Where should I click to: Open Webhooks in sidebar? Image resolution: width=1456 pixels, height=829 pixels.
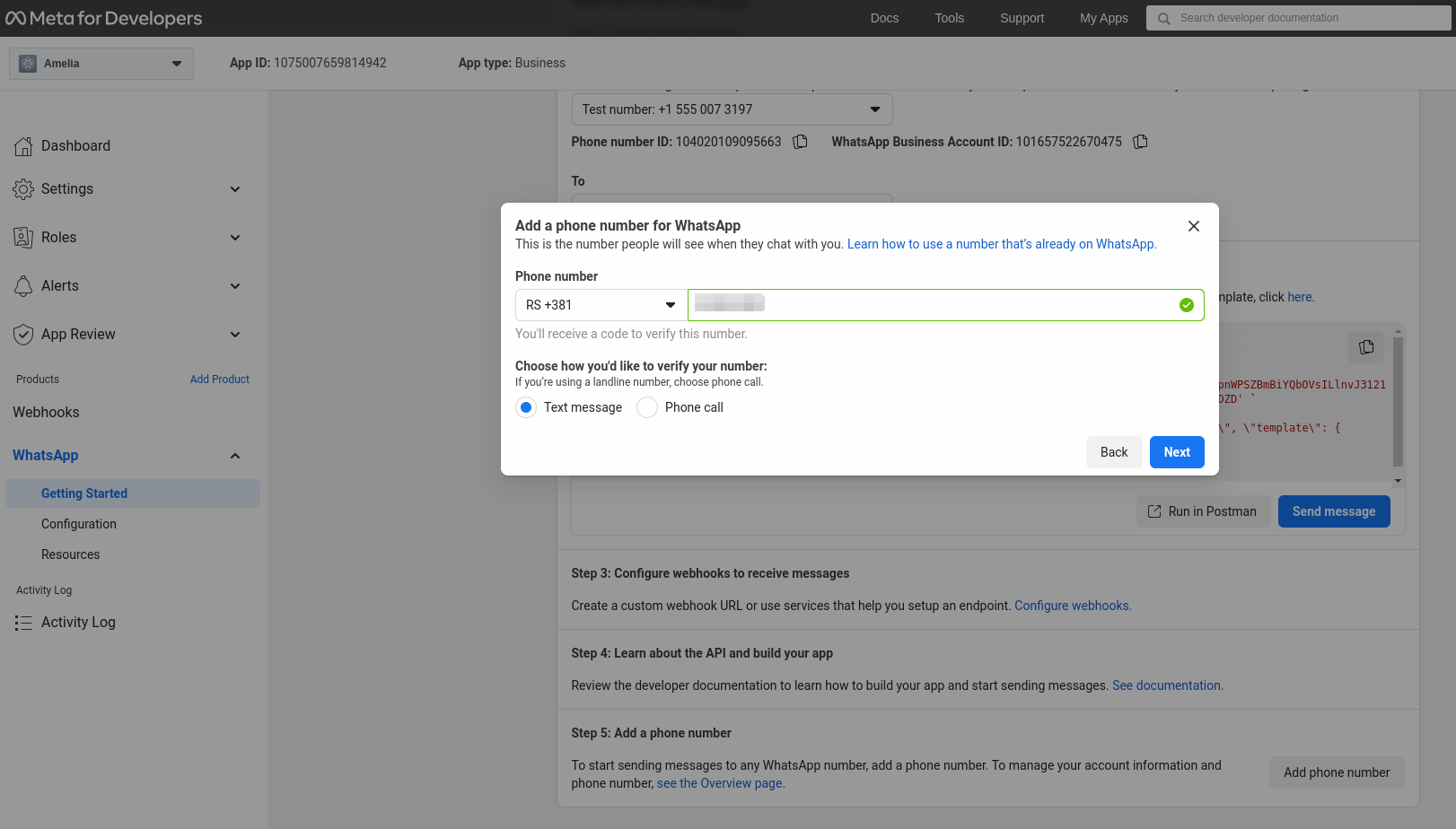click(x=46, y=413)
